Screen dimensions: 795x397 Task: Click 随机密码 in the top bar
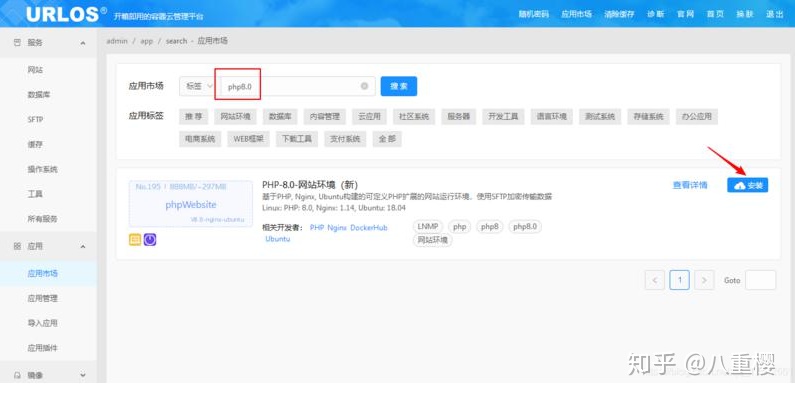(x=533, y=14)
